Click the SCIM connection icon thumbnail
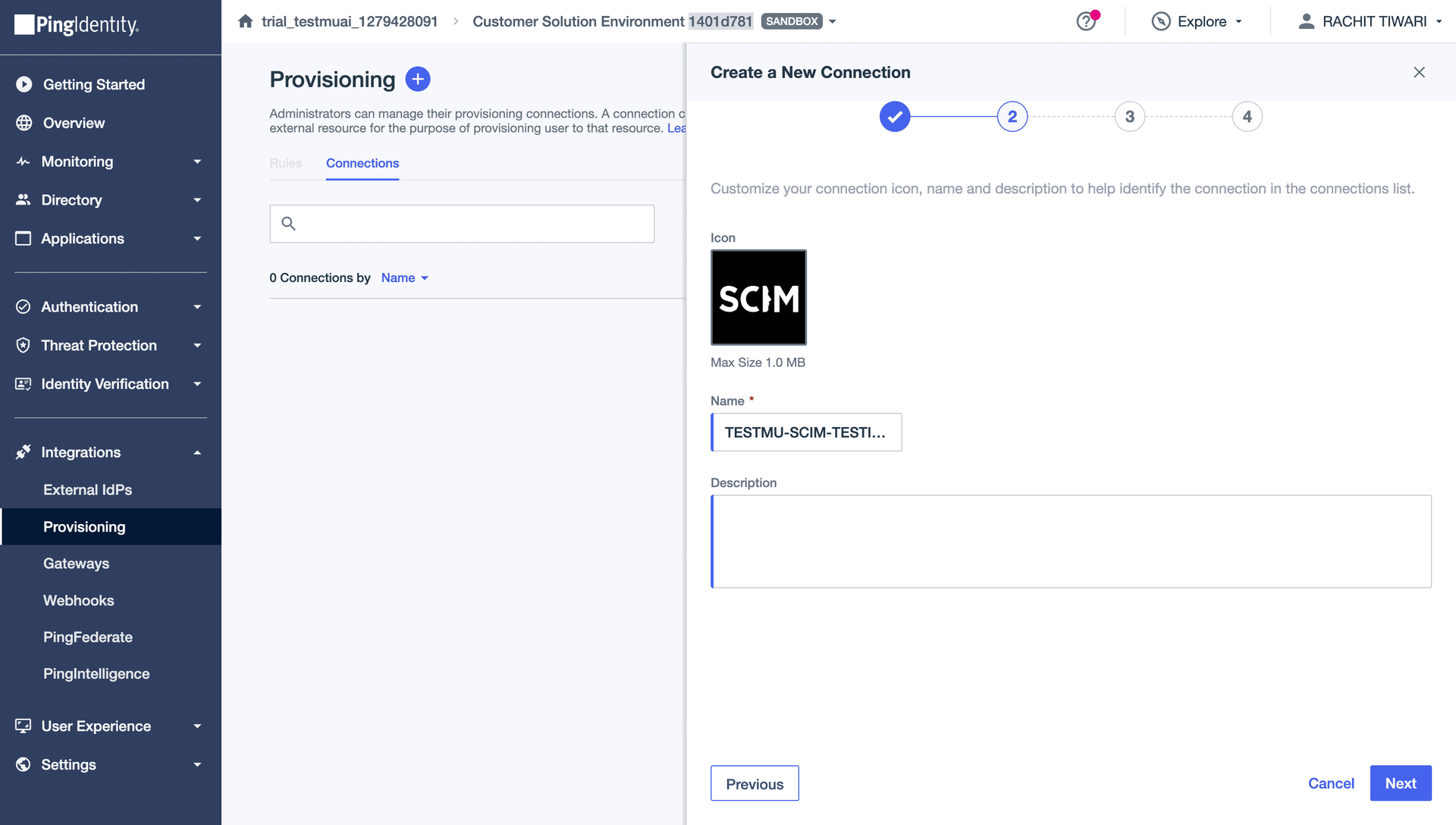 [758, 297]
